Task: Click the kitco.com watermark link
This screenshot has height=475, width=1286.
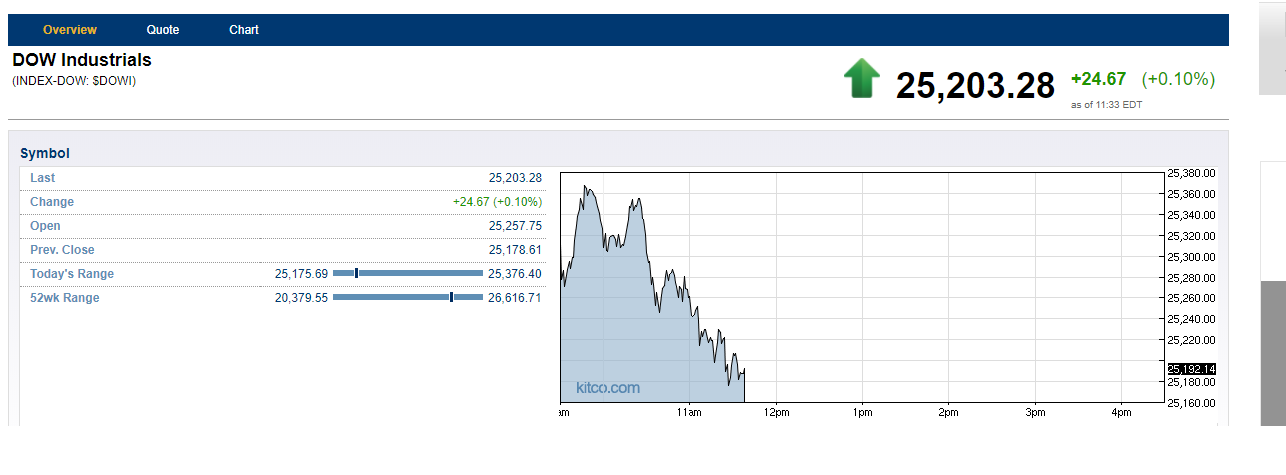Action: [x=608, y=387]
